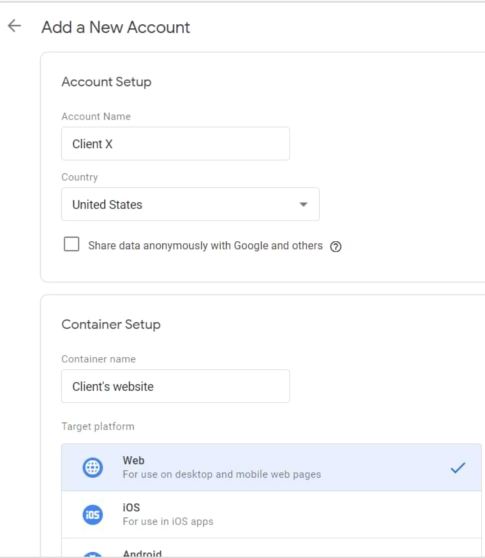
Task: Click the Target platform label
Action: pyautogui.click(x=98, y=426)
